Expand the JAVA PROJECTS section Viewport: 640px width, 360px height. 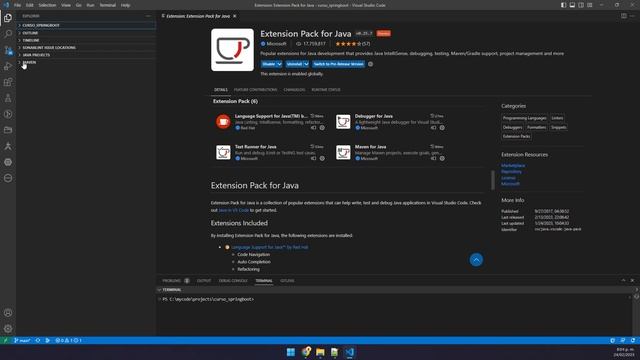pyautogui.click(x=86, y=55)
